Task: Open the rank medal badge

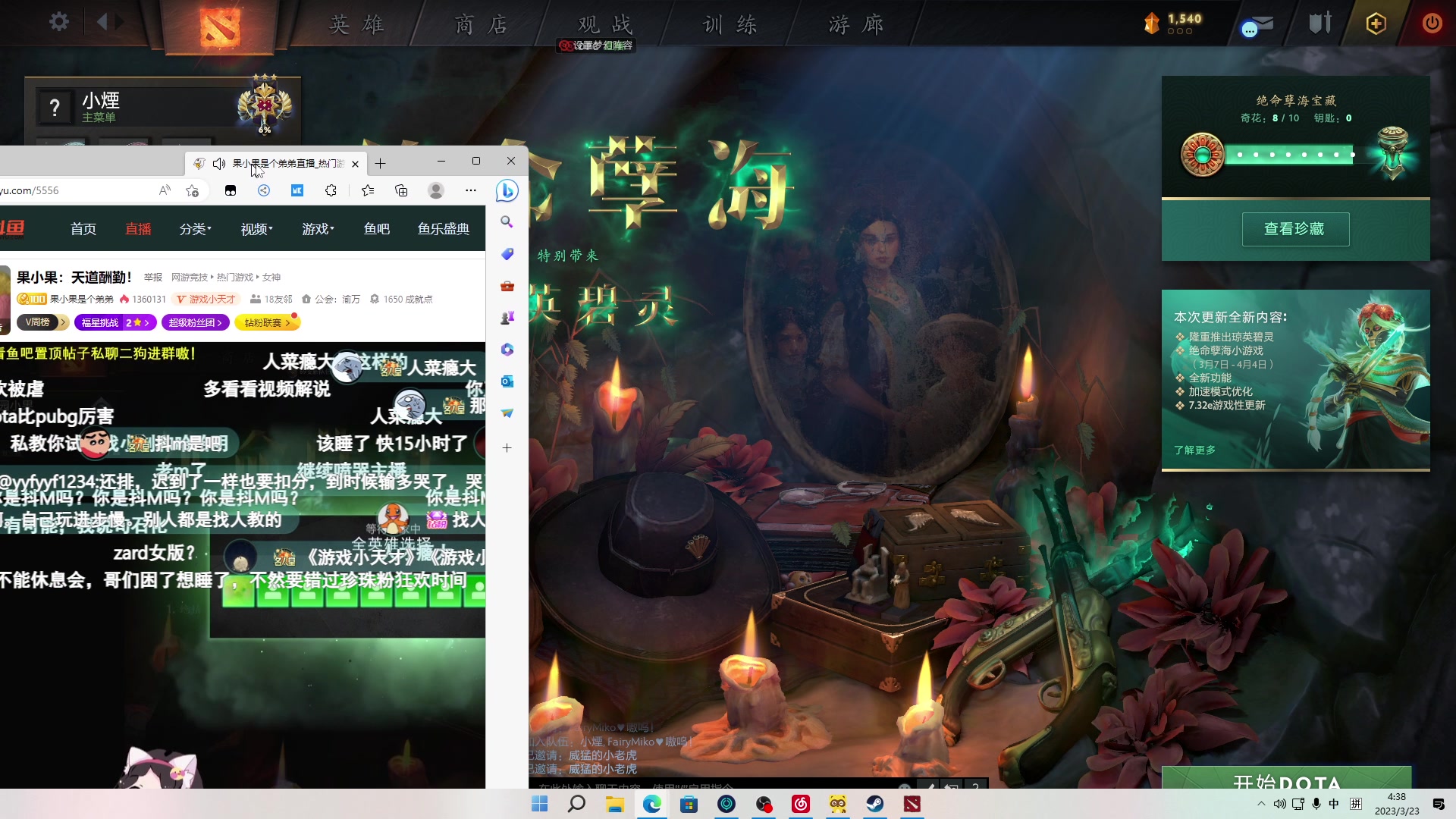Action: pos(265,105)
